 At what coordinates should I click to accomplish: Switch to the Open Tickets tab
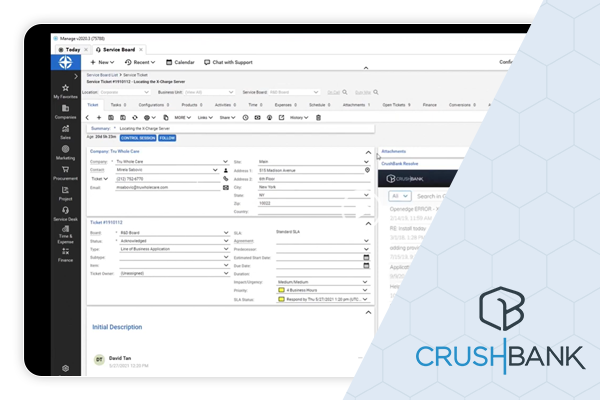(396, 104)
